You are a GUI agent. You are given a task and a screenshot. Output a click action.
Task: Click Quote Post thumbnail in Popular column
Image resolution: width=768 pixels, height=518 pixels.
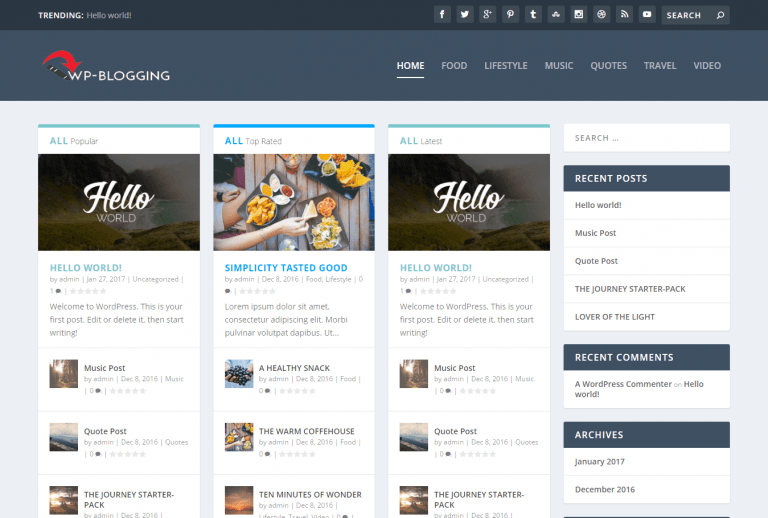click(x=64, y=437)
